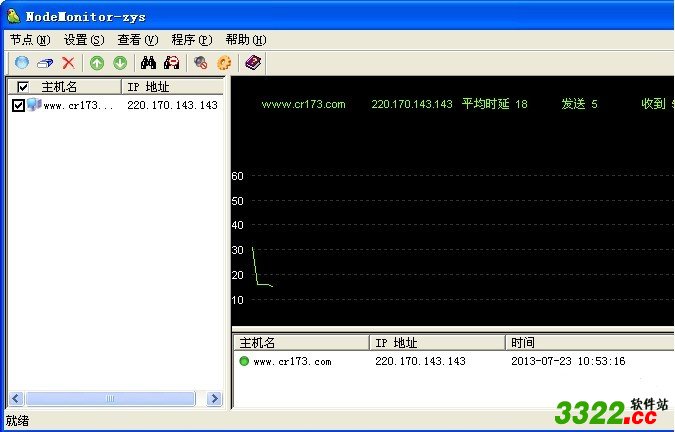Click the 就绪 status bar text
675x432 pixels.
[17, 420]
